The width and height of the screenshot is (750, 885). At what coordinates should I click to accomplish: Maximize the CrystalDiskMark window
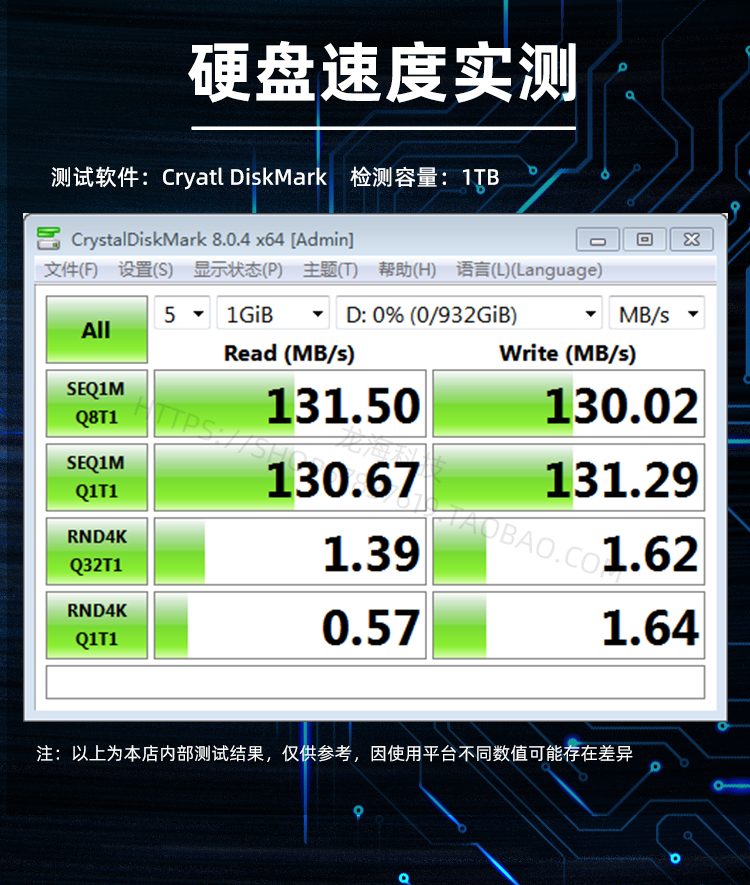click(x=644, y=240)
